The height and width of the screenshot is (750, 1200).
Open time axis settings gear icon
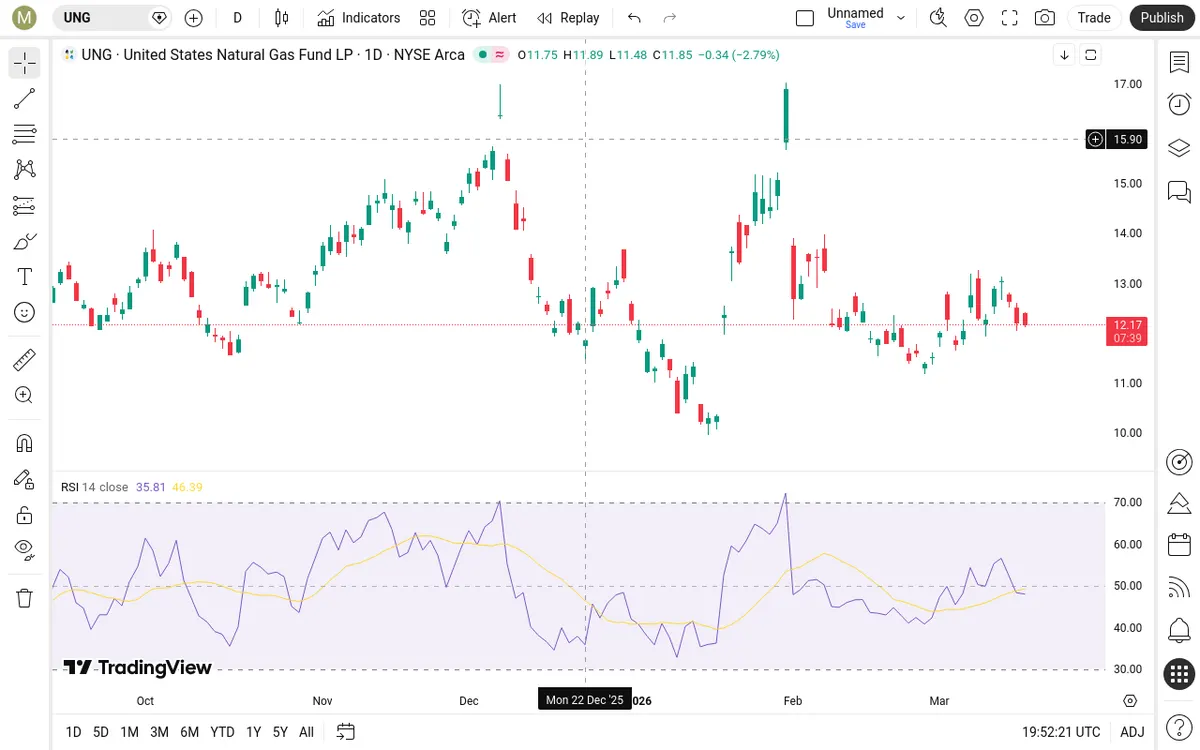pos(1130,700)
